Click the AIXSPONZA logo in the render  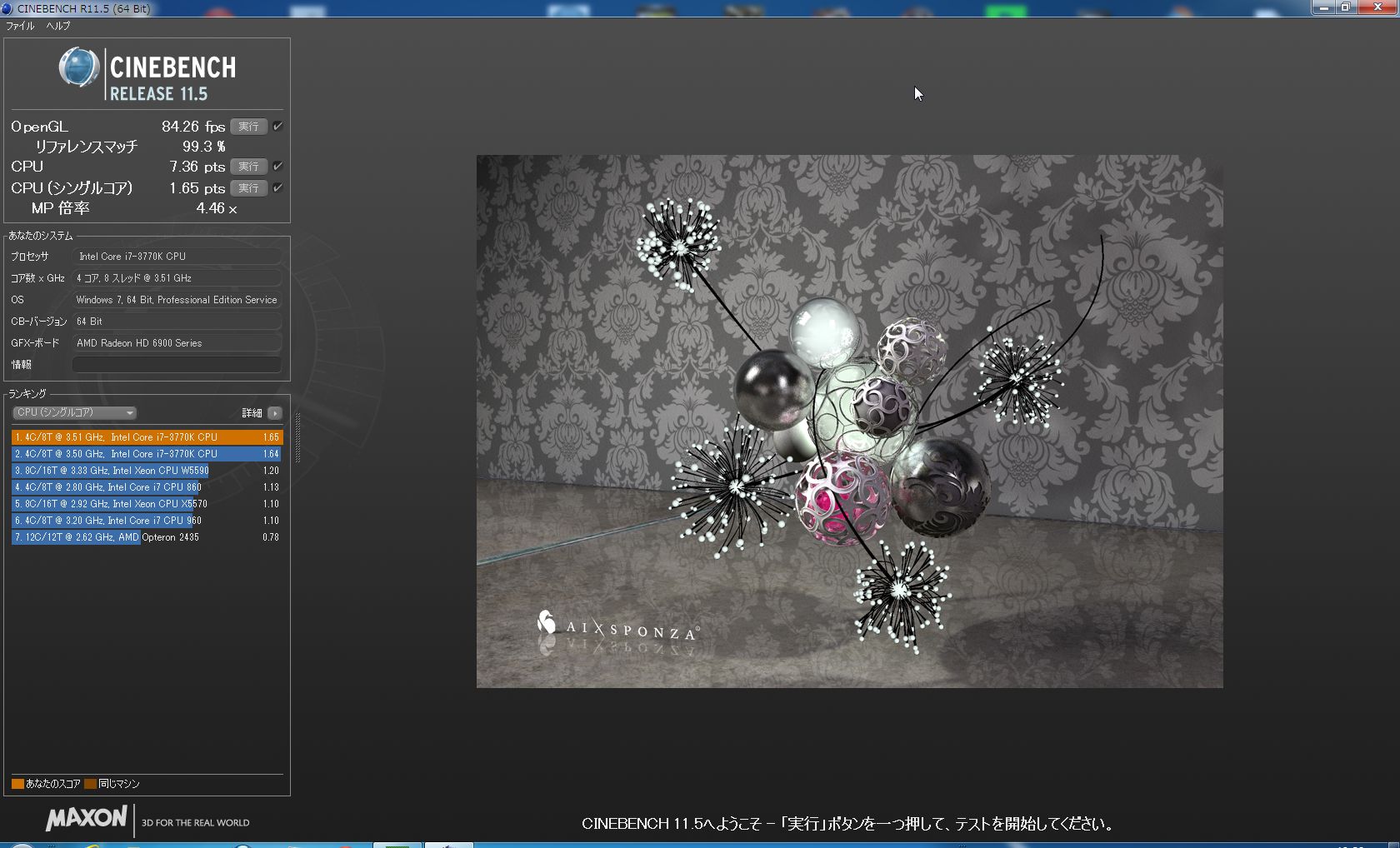(617, 626)
